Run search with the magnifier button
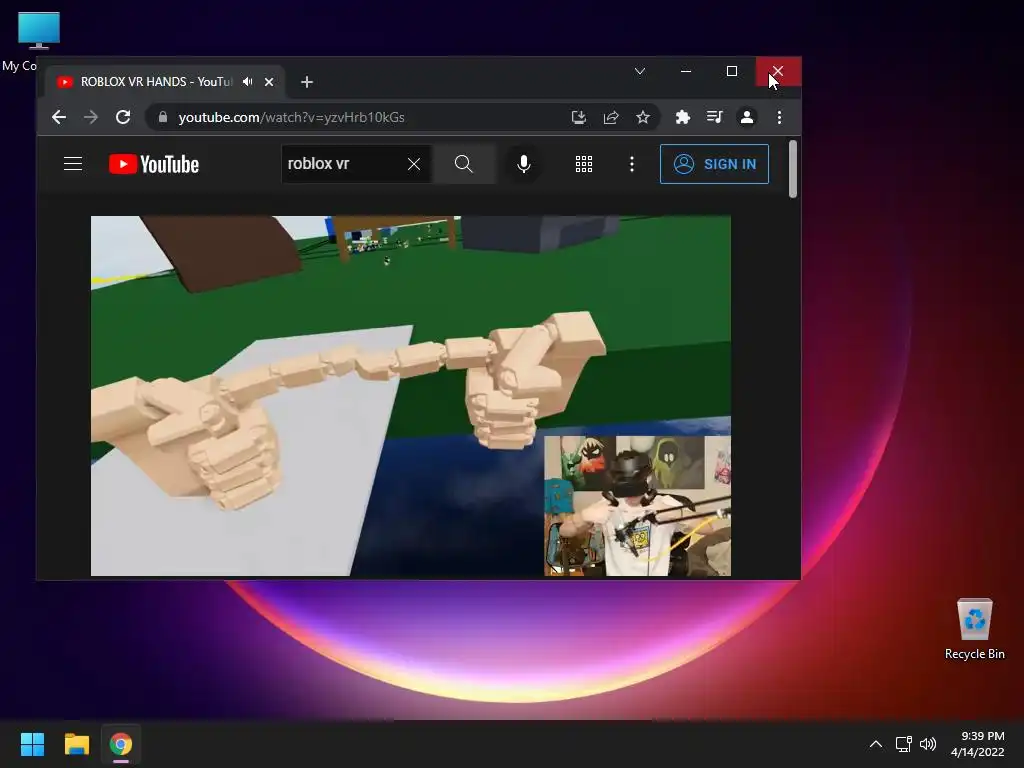1024x768 pixels. pos(464,164)
